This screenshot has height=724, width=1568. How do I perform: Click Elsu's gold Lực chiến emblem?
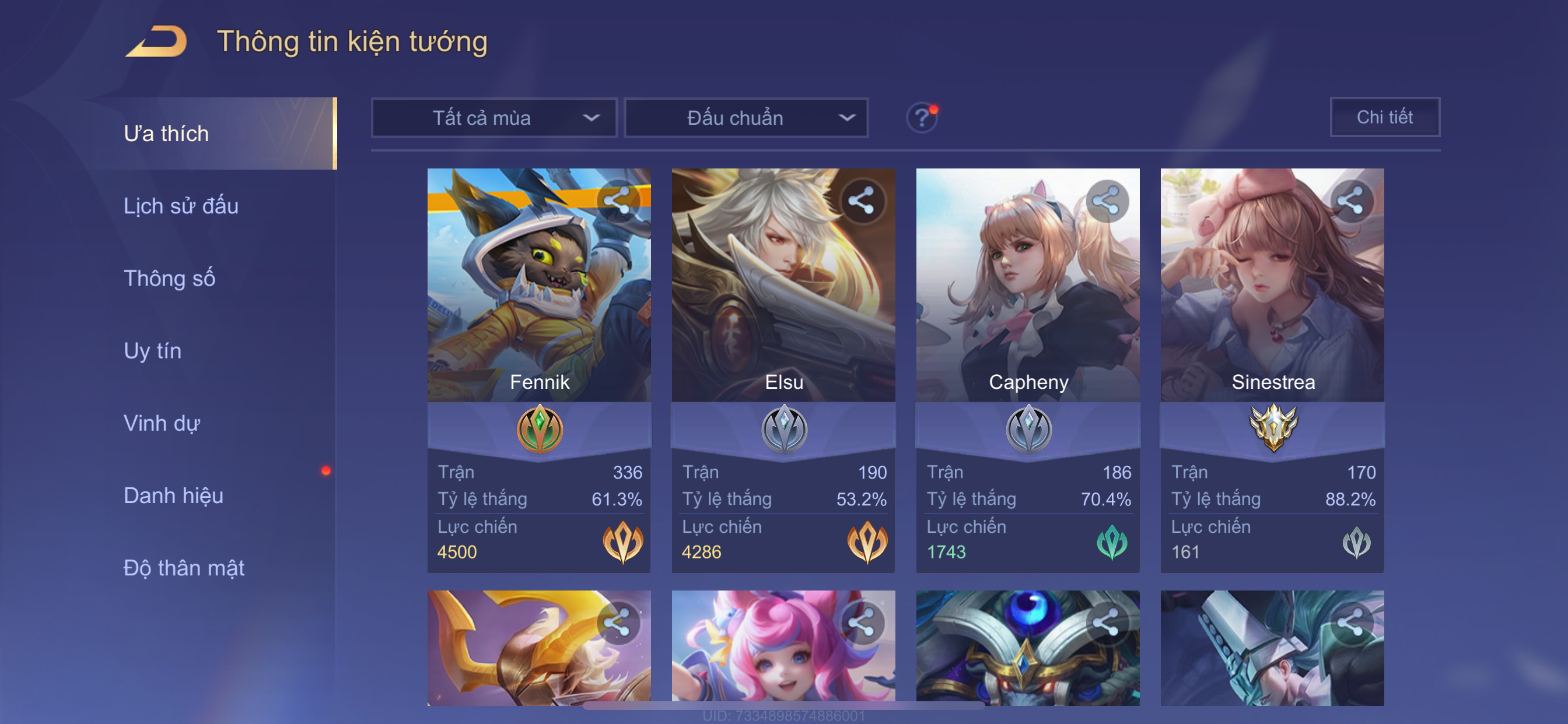pyautogui.click(x=867, y=542)
